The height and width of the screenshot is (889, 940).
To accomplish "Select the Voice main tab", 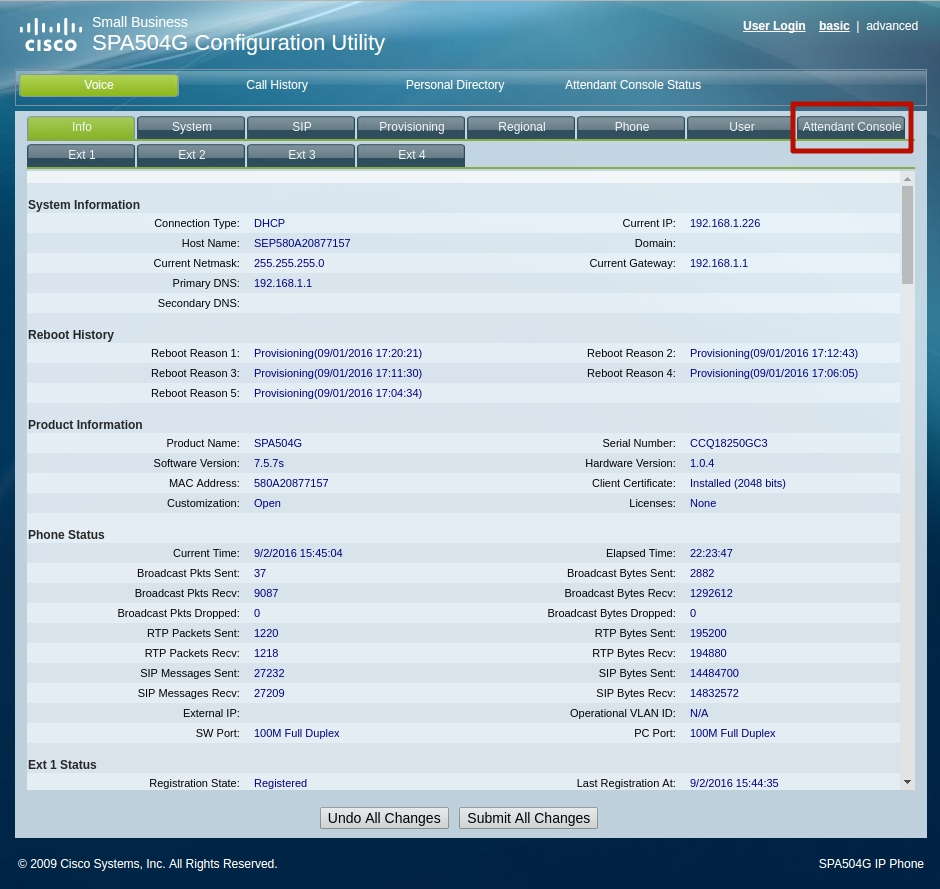I will 99,85.
